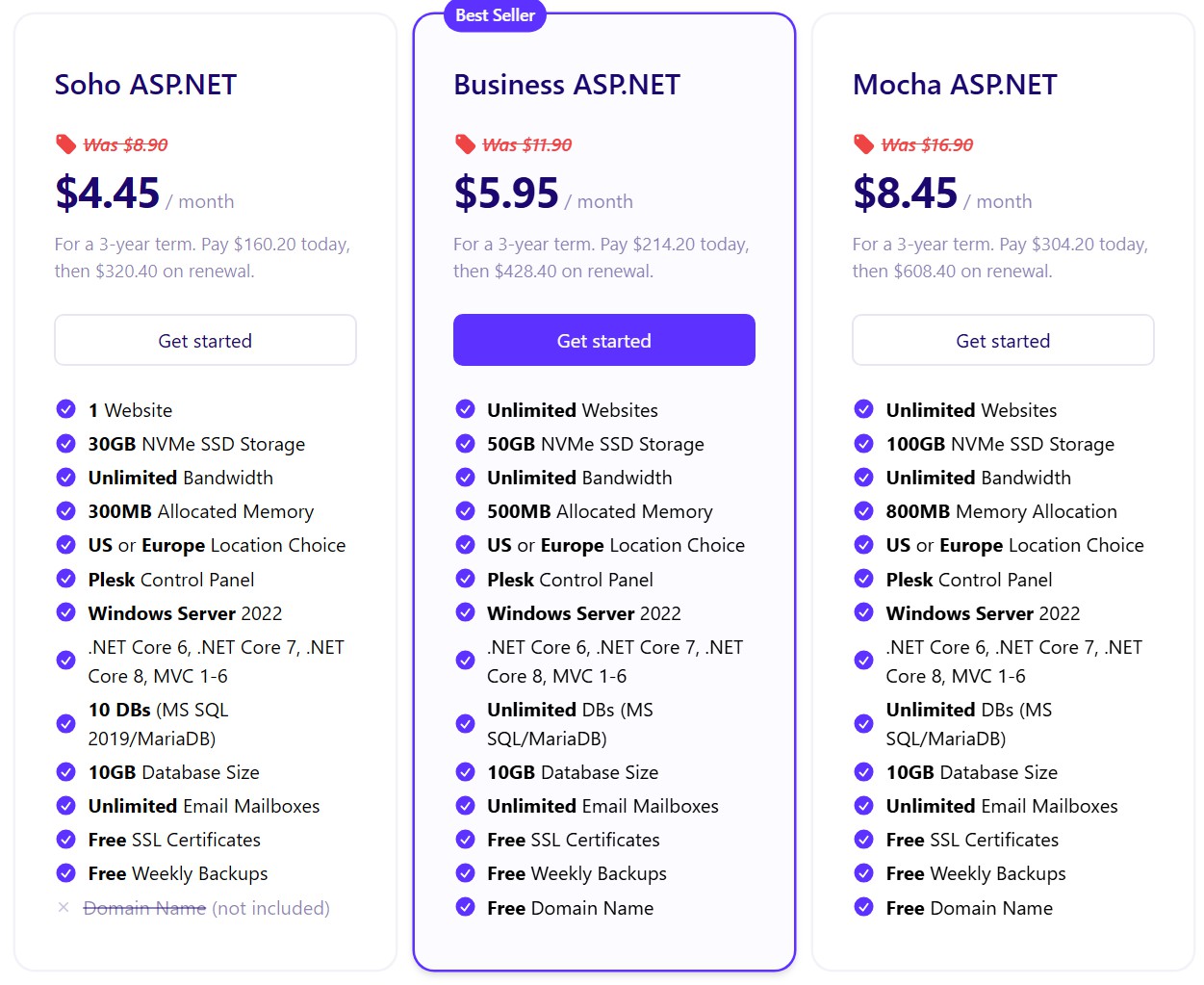
Task: Click the $5.95 monthly price text
Action: click(507, 192)
